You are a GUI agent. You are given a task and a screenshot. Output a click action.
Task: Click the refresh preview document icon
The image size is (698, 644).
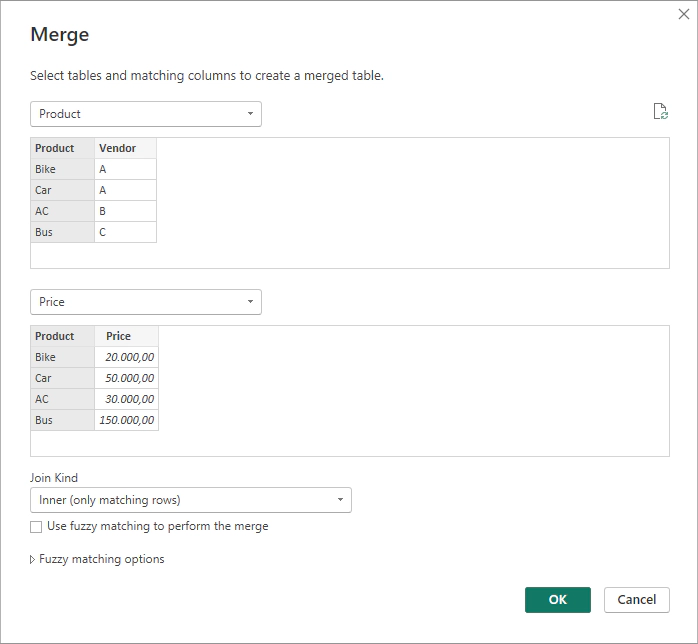click(661, 111)
